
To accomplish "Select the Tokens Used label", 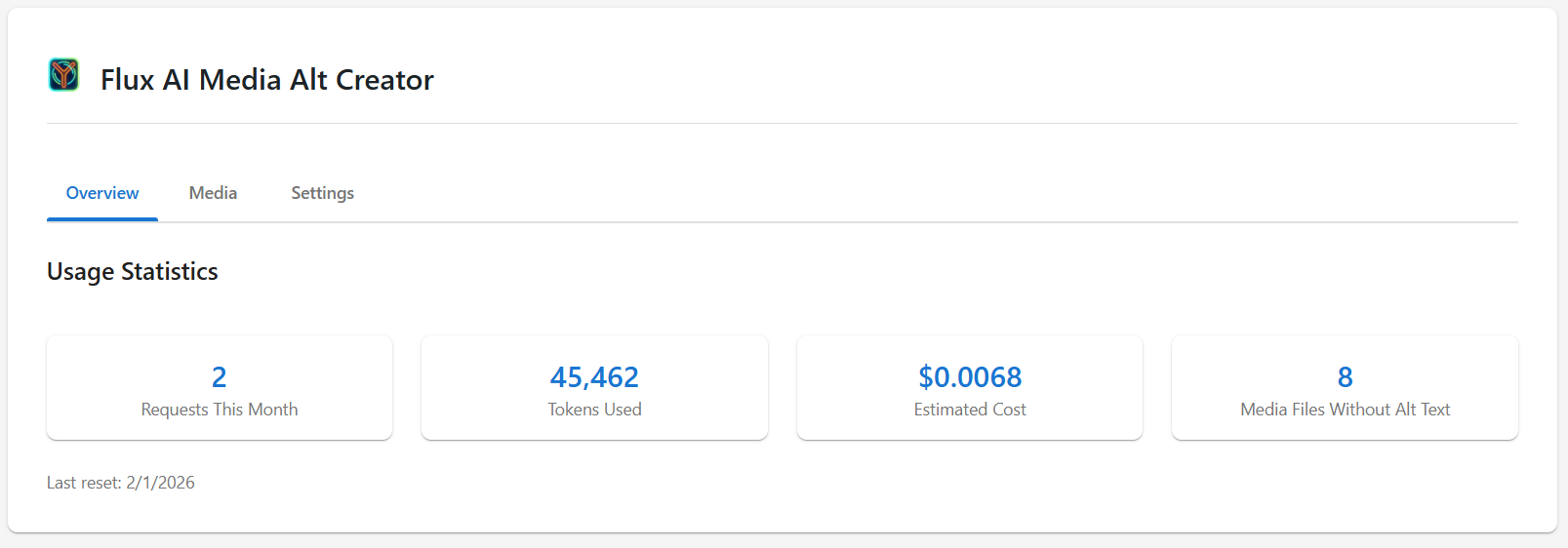I will click(594, 410).
